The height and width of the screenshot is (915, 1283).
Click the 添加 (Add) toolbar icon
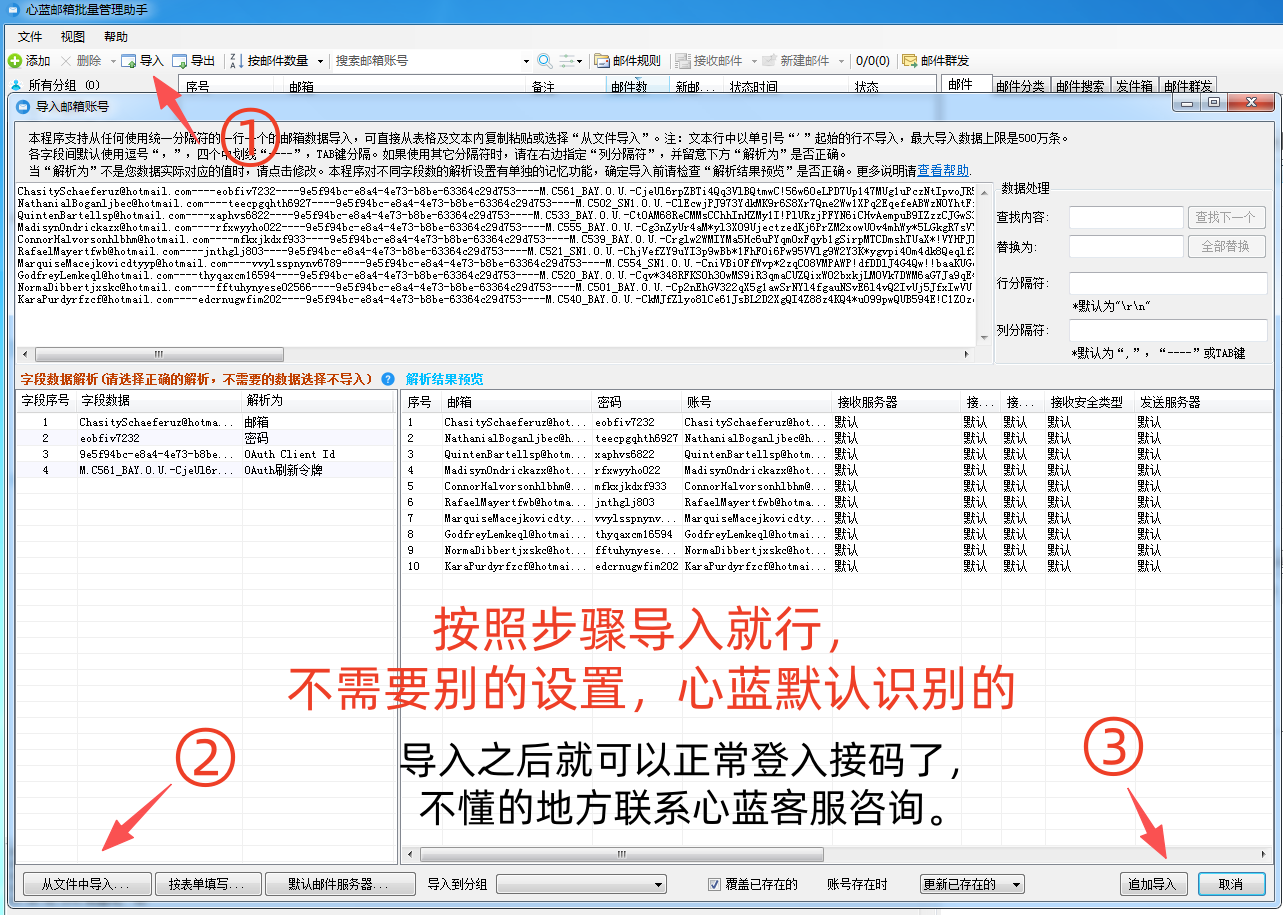[15, 61]
